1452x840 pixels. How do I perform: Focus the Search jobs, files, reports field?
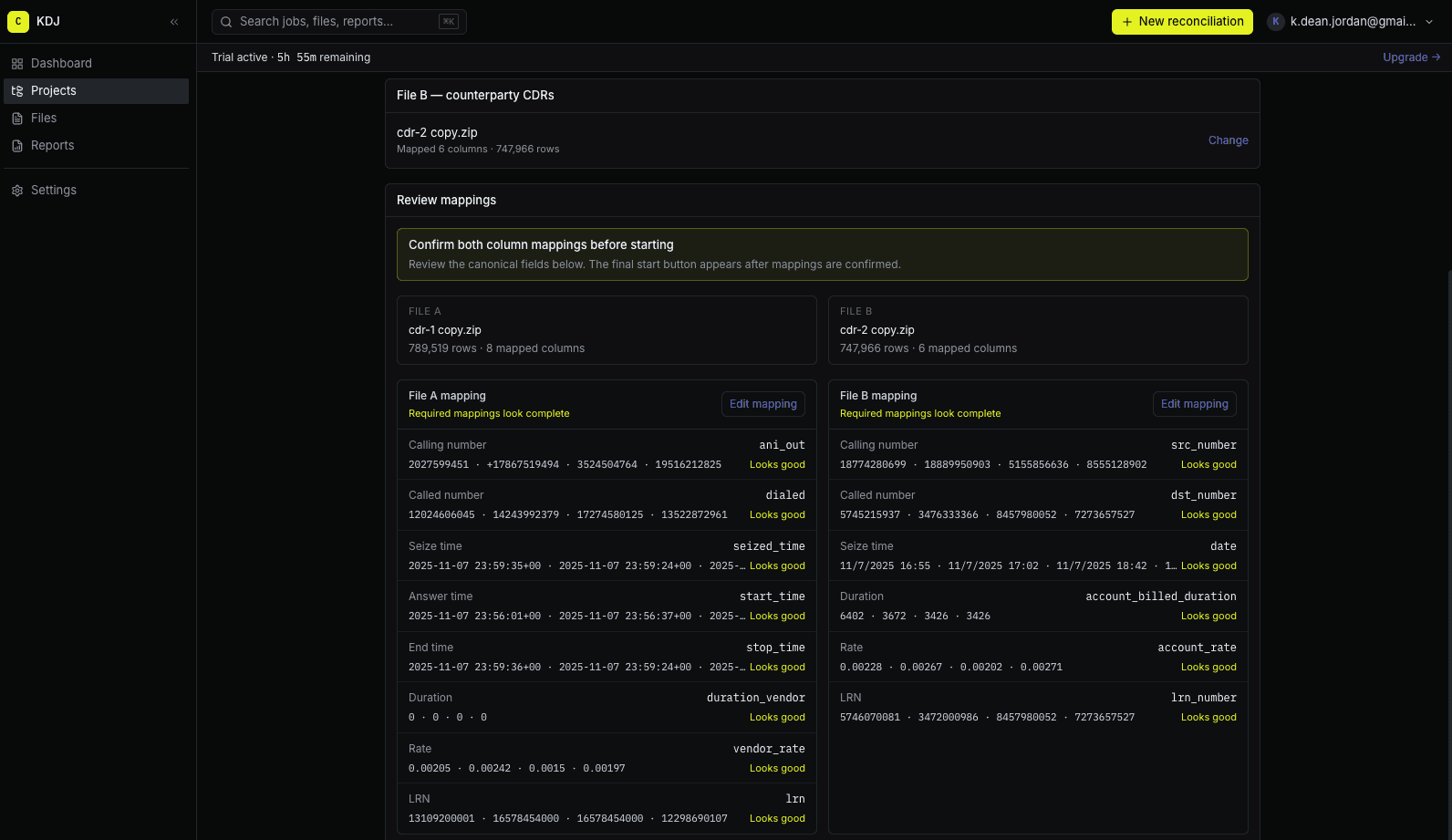tap(339, 22)
